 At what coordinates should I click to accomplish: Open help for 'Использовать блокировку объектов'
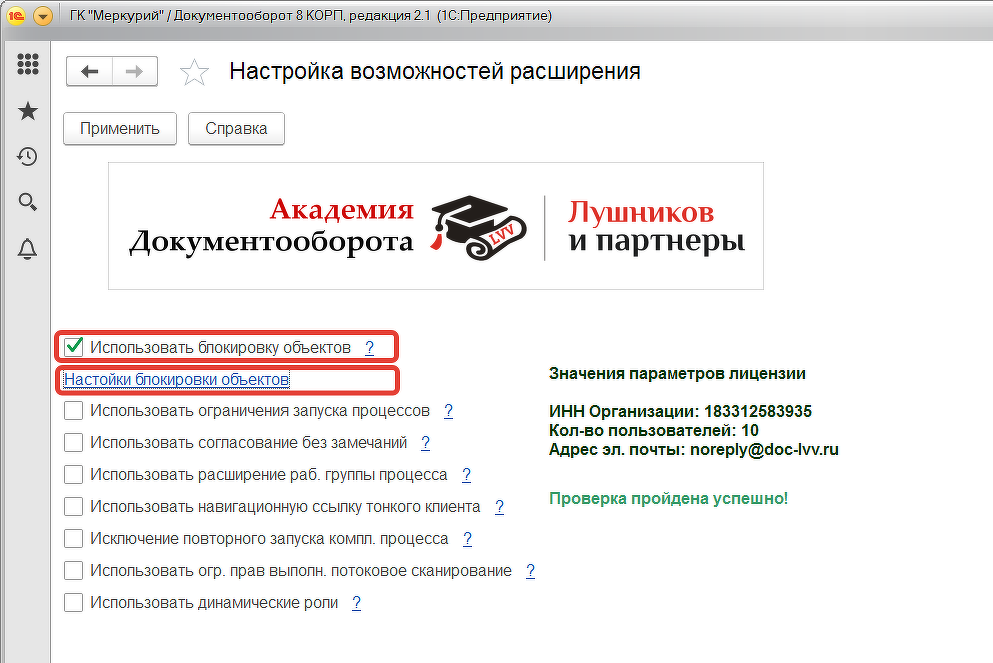(369, 346)
